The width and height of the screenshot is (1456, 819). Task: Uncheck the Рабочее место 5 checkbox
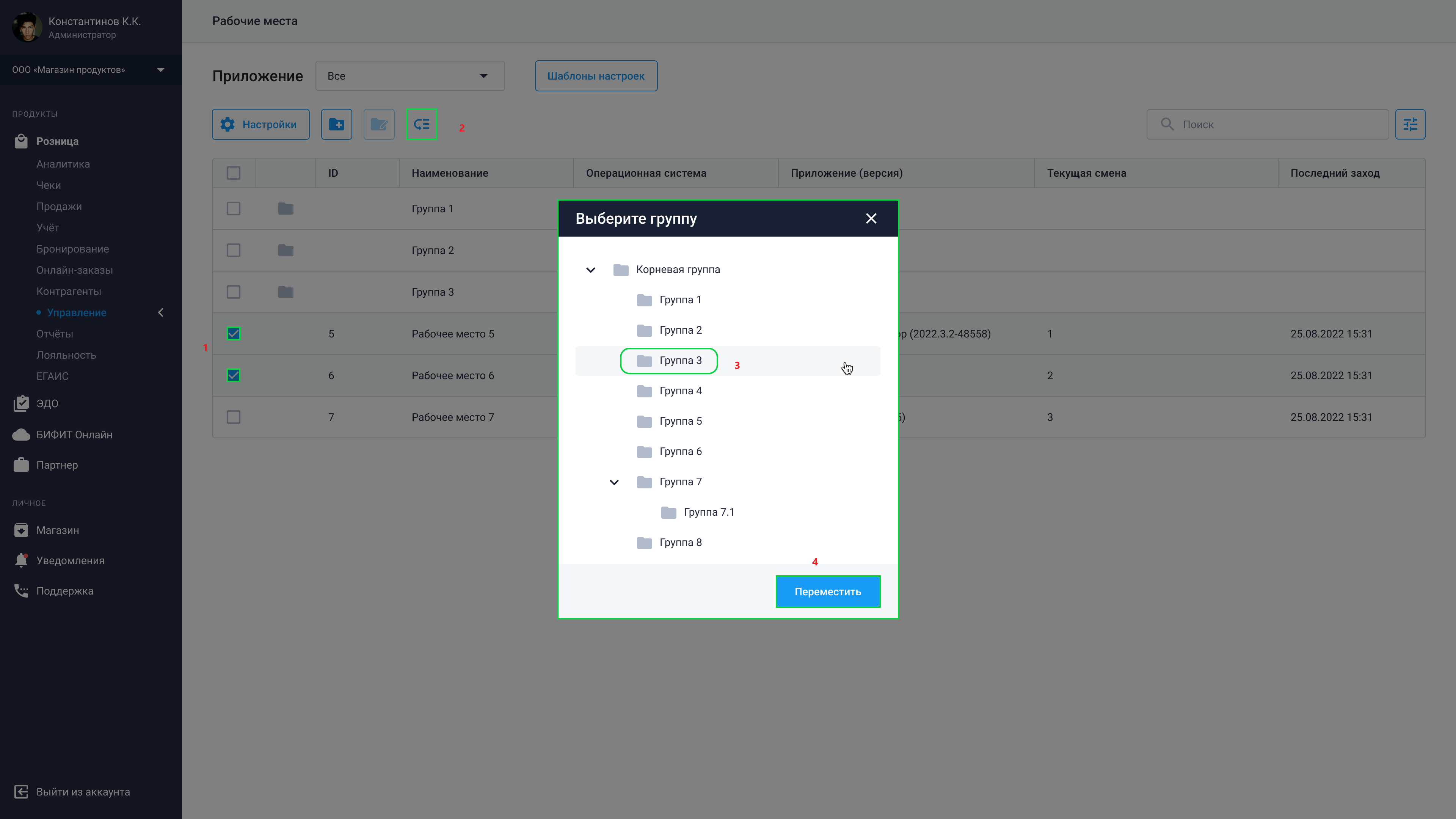click(234, 334)
